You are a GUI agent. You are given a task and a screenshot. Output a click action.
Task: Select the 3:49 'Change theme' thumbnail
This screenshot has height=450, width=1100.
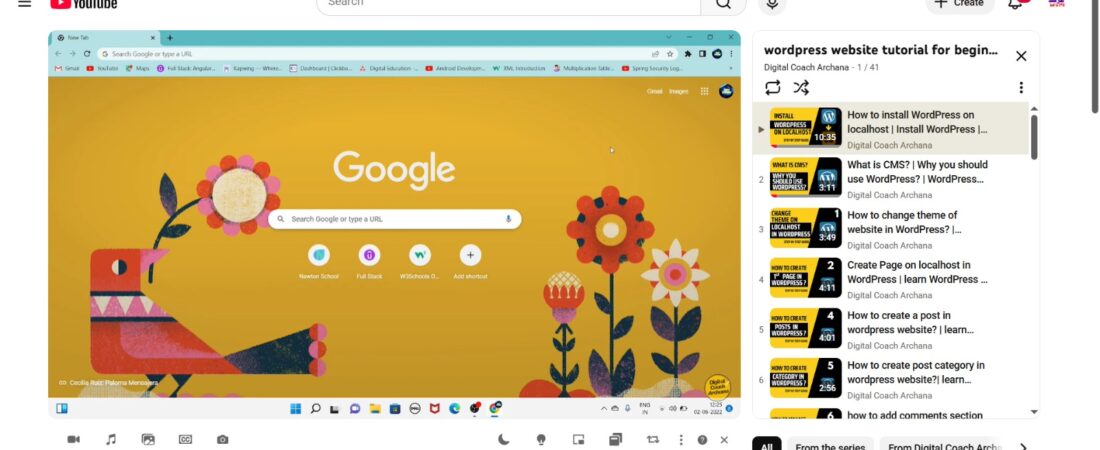point(805,227)
